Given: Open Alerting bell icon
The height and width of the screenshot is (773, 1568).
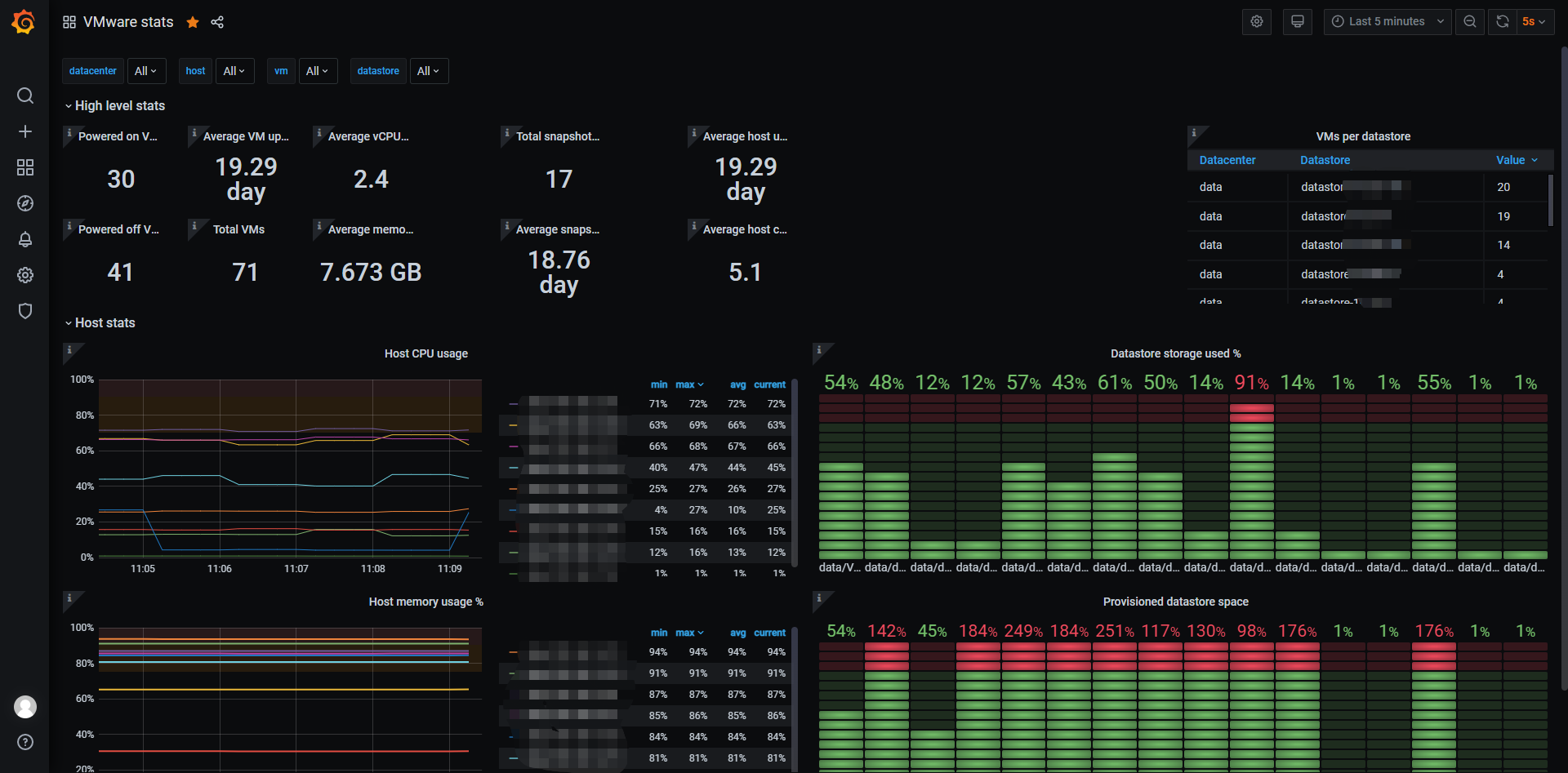Looking at the screenshot, I should click(x=25, y=239).
